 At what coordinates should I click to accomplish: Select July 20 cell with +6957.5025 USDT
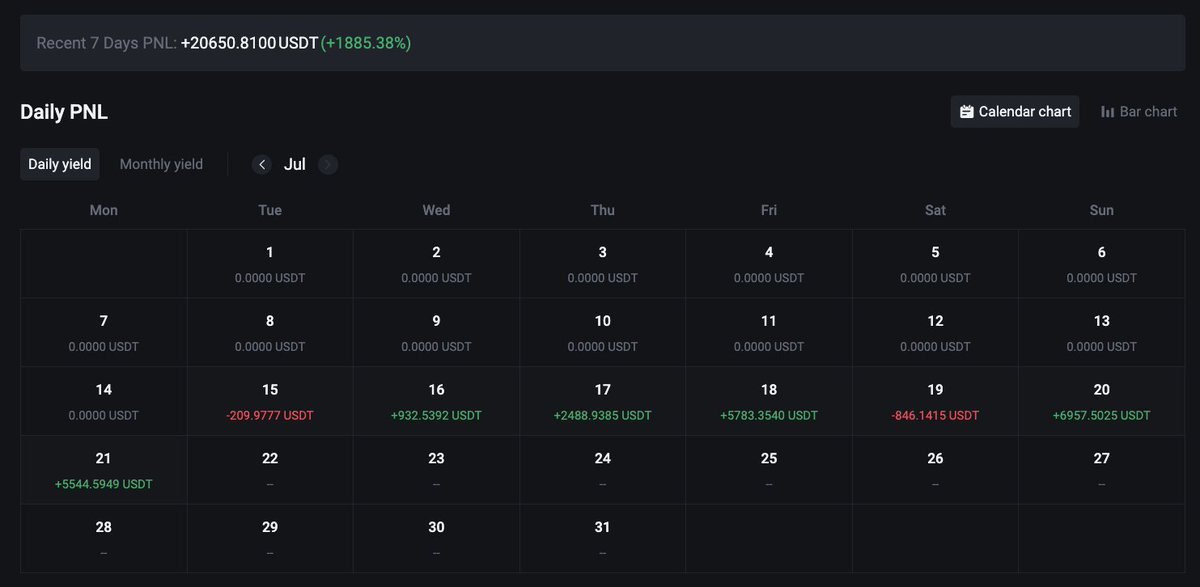1101,401
